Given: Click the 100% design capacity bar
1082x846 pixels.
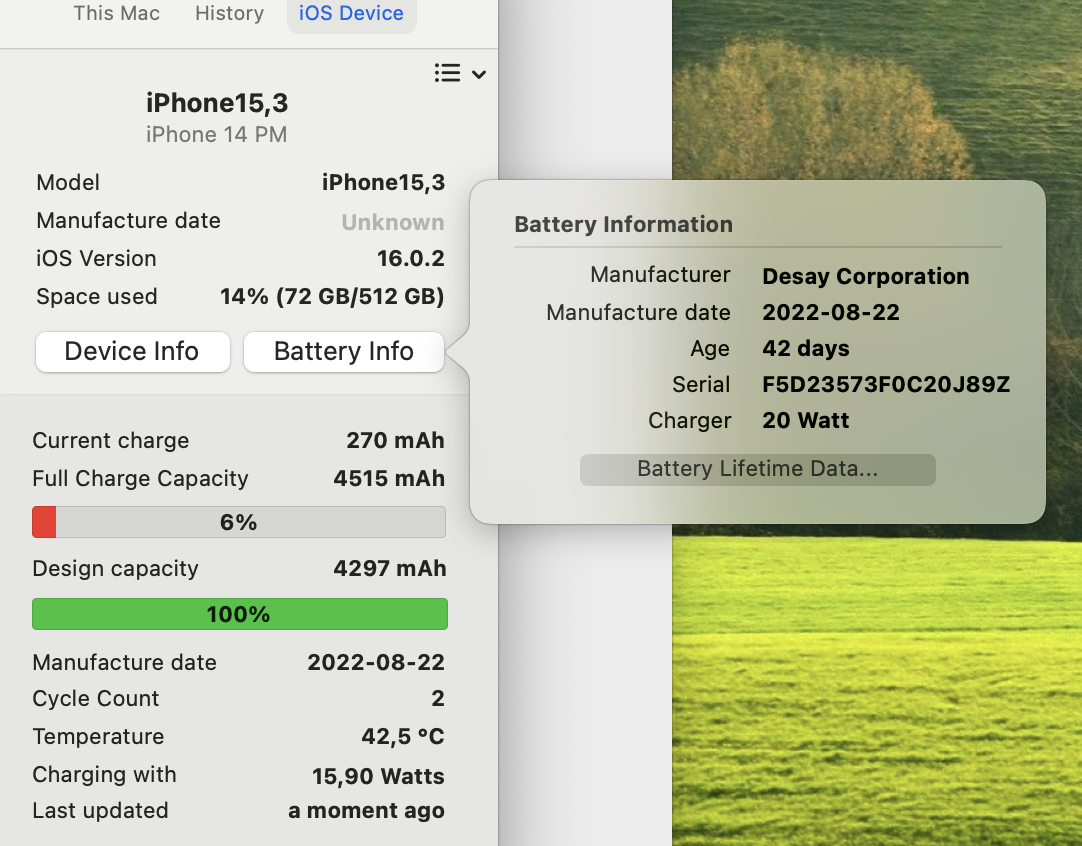Looking at the screenshot, I should (x=239, y=614).
